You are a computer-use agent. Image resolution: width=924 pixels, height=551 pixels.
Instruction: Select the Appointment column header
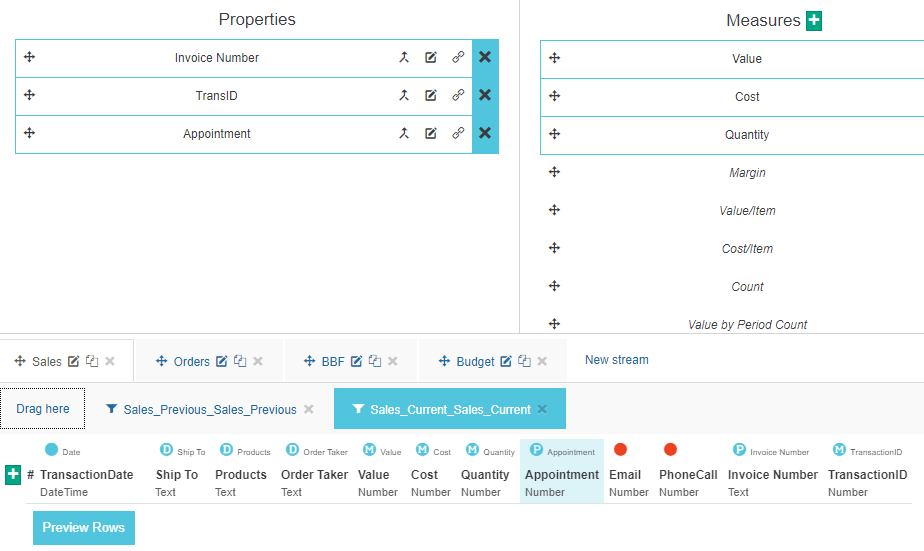561,475
